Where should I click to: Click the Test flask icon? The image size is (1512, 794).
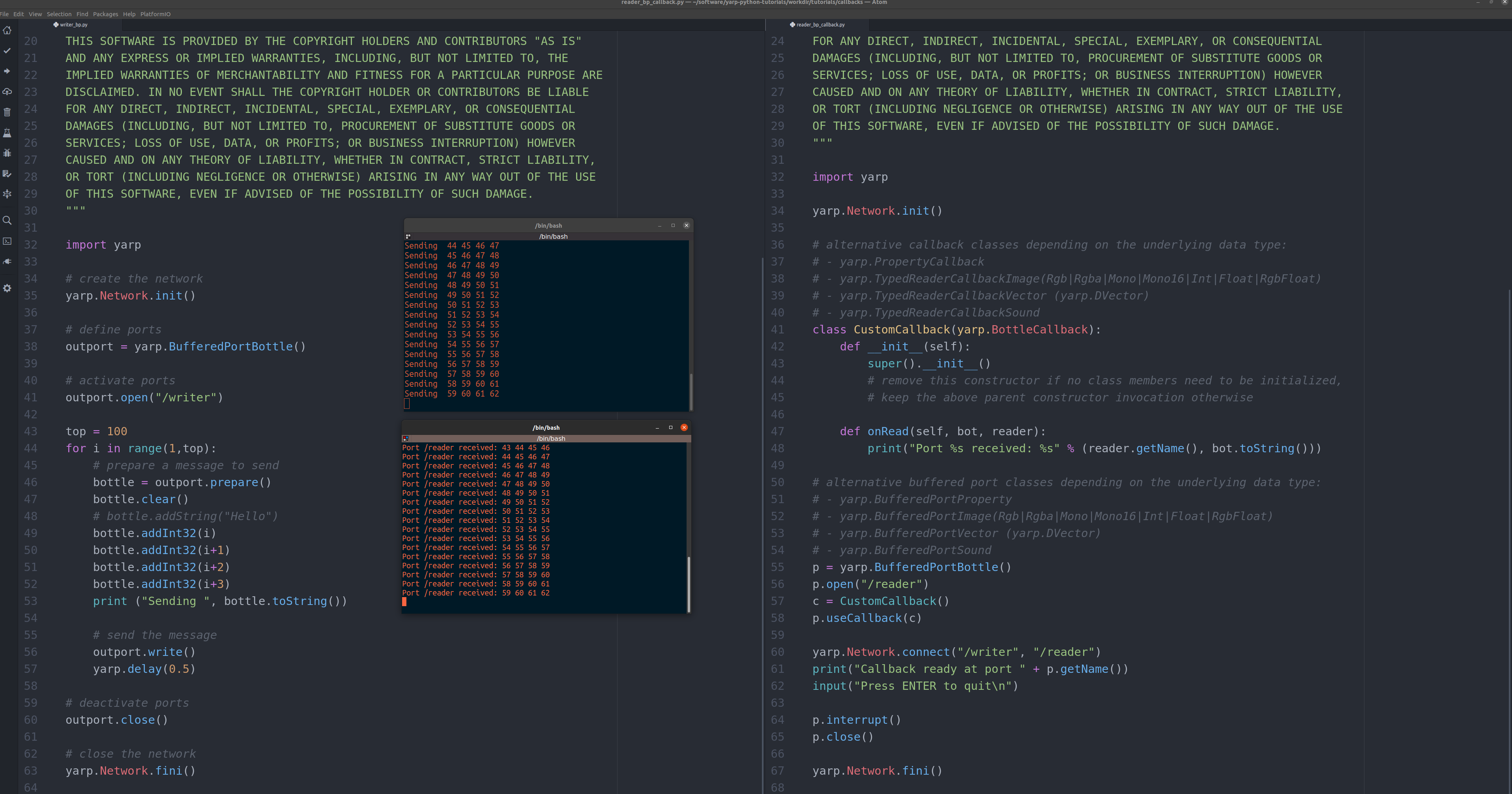pyautogui.click(x=7, y=133)
